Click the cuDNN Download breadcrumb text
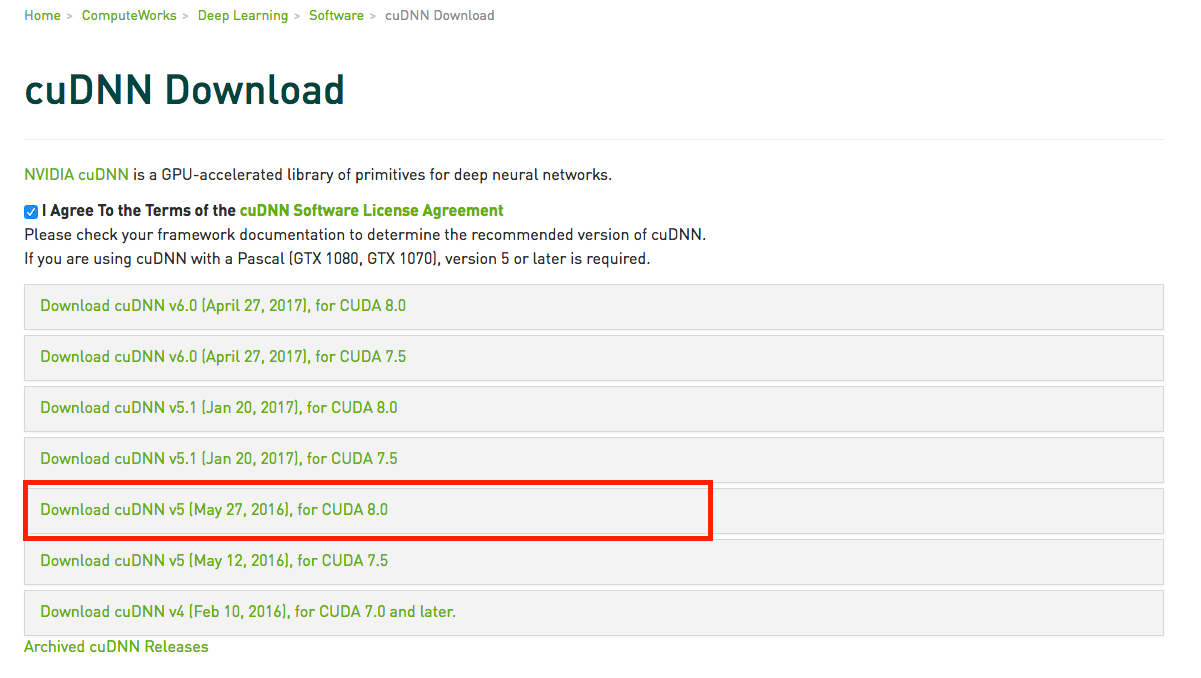 tap(439, 15)
